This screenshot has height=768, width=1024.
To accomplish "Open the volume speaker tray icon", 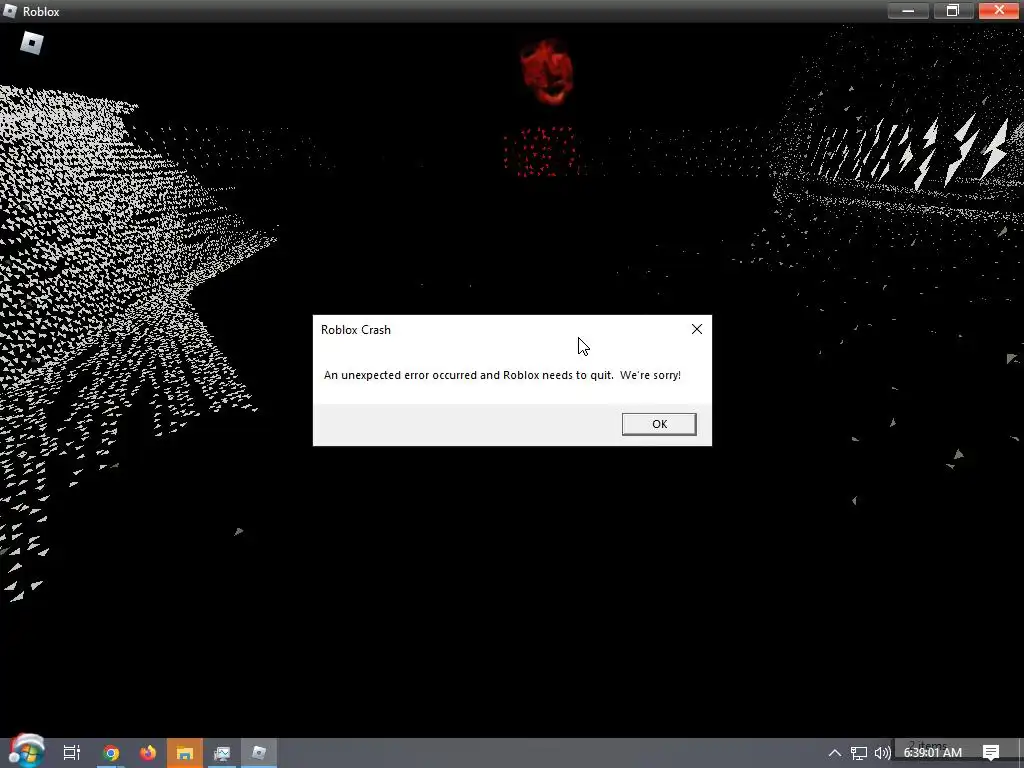I will (882, 753).
